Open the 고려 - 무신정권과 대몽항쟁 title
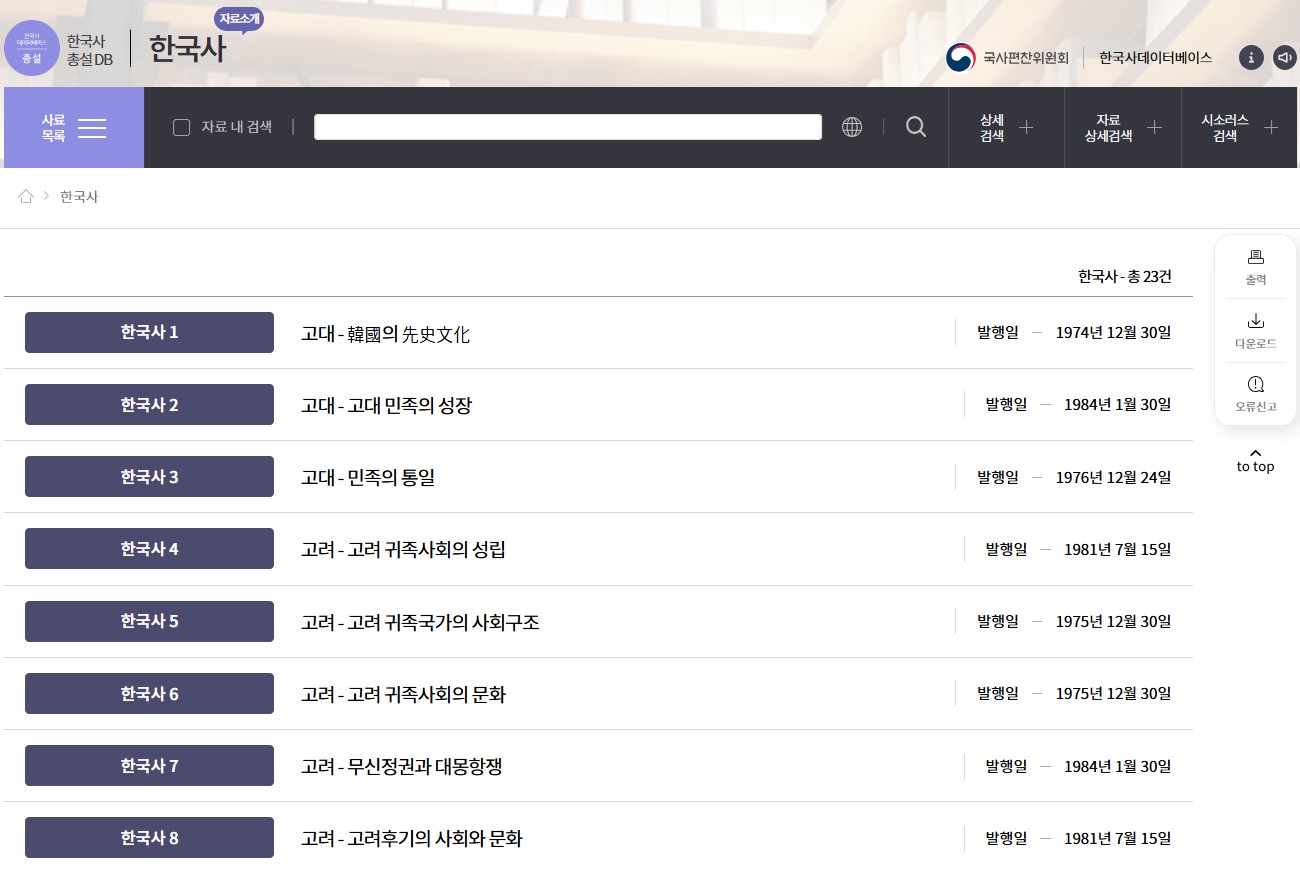 (401, 767)
